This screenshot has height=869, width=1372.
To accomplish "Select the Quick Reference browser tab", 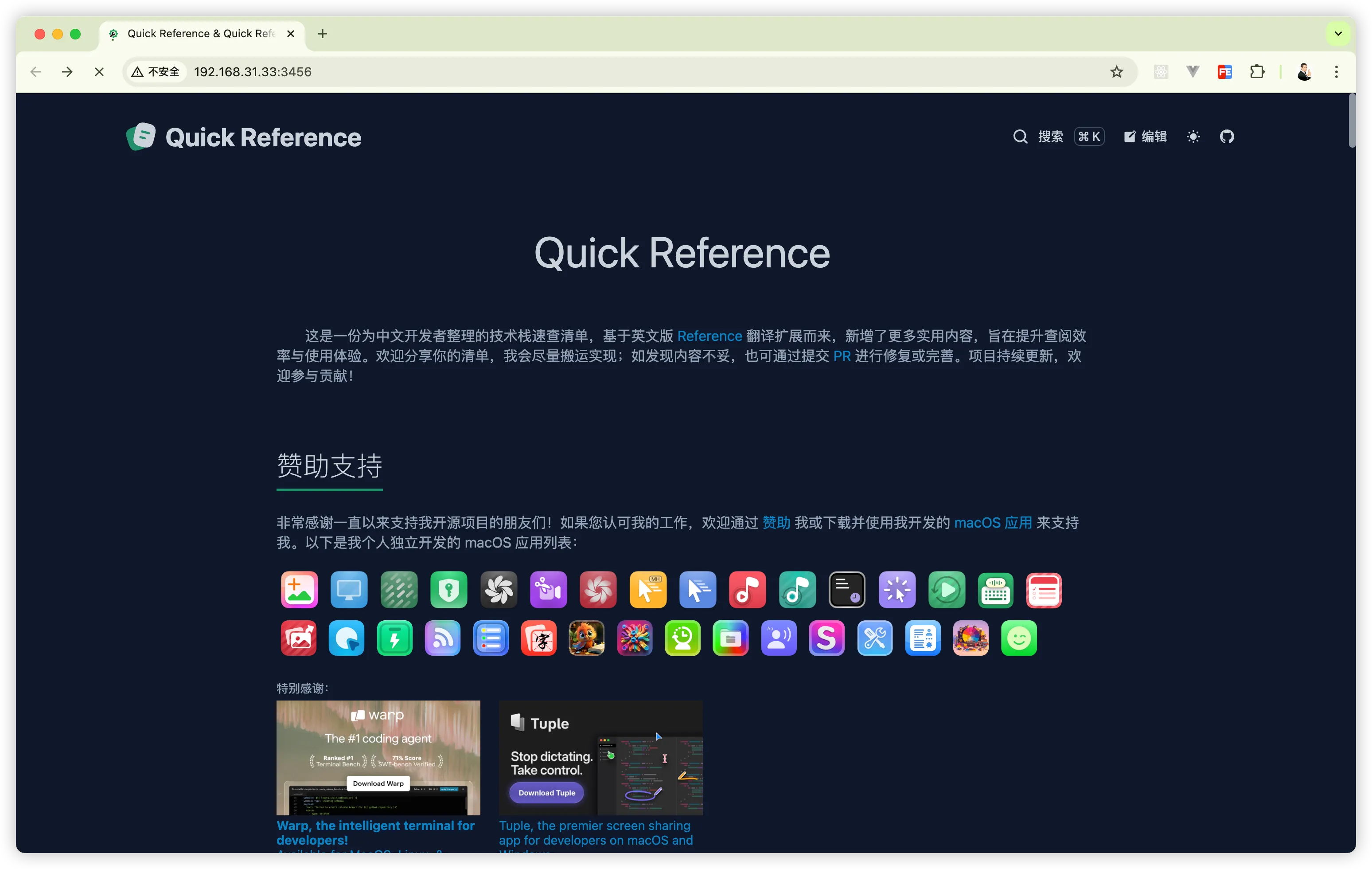I will pyautogui.click(x=202, y=34).
